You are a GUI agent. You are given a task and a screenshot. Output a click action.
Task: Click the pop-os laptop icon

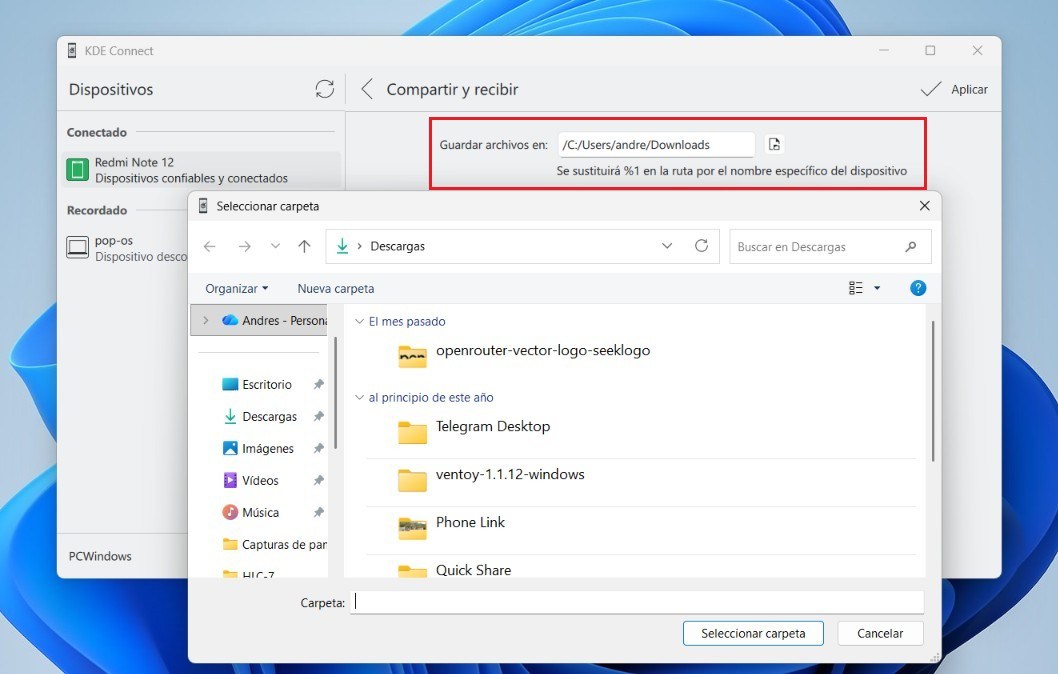pos(78,248)
